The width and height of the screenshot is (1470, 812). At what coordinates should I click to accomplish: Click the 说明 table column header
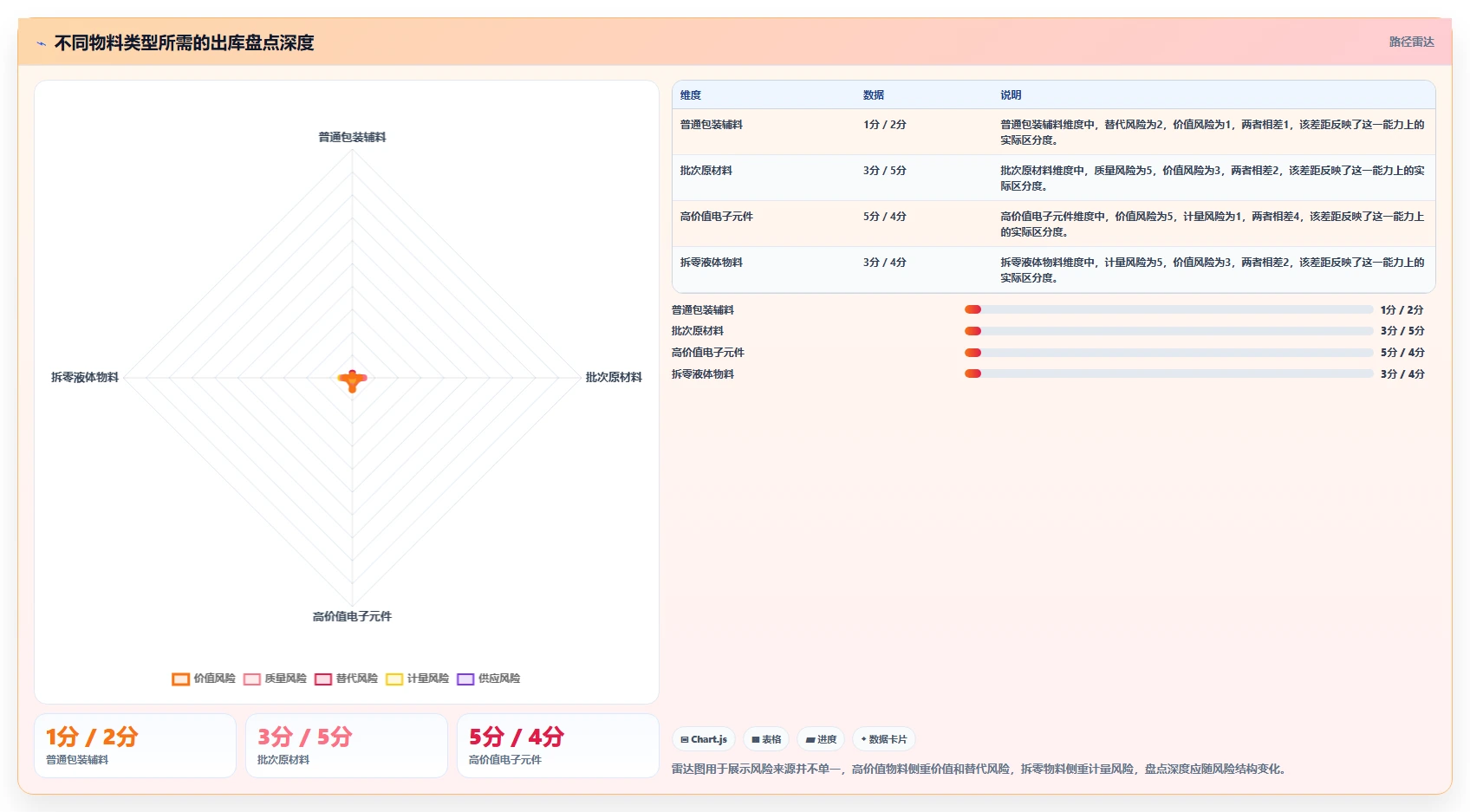click(x=1011, y=95)
